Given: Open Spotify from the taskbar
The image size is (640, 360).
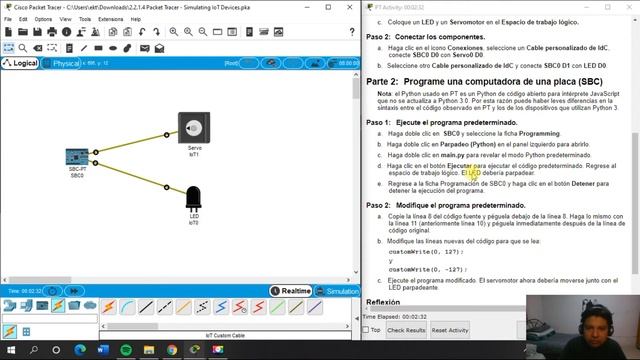Looking at the screenshot, I should coord(126,350).
